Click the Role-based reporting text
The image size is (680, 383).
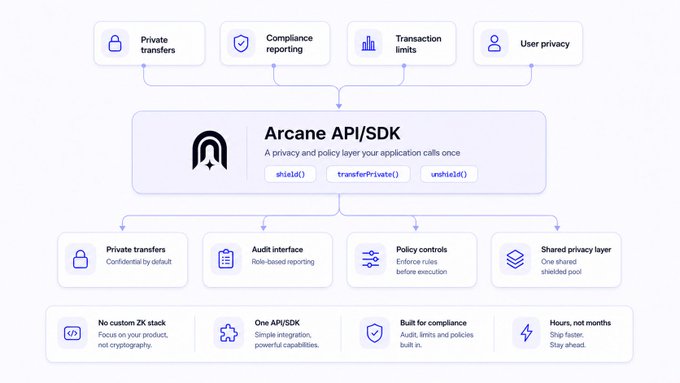point(283,262)
